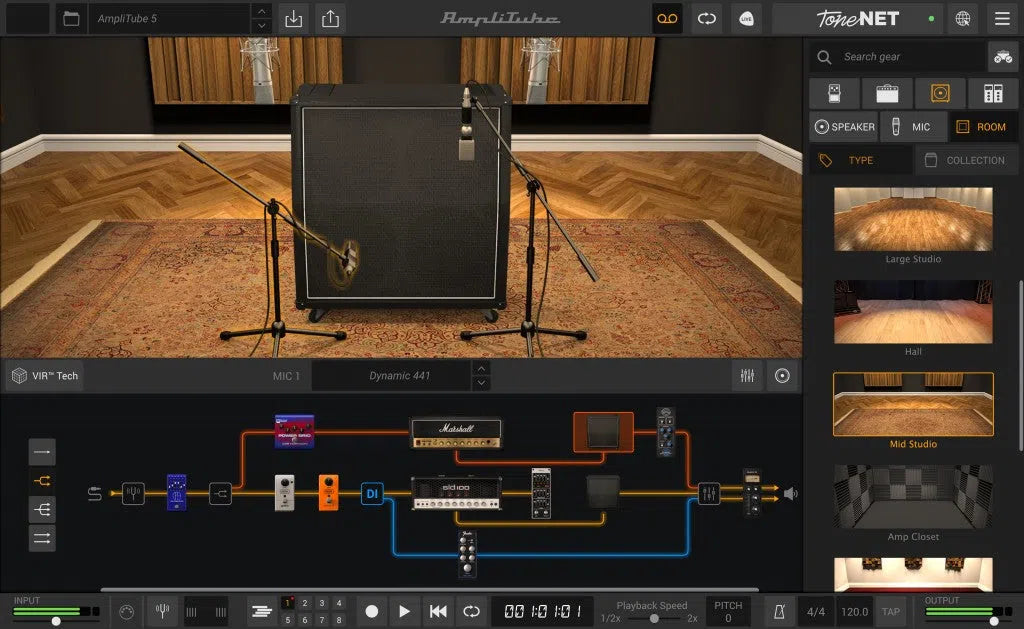Select the tuner icon in the transport bar
This screenshot has height=629, width=1024.
[161, 611]
